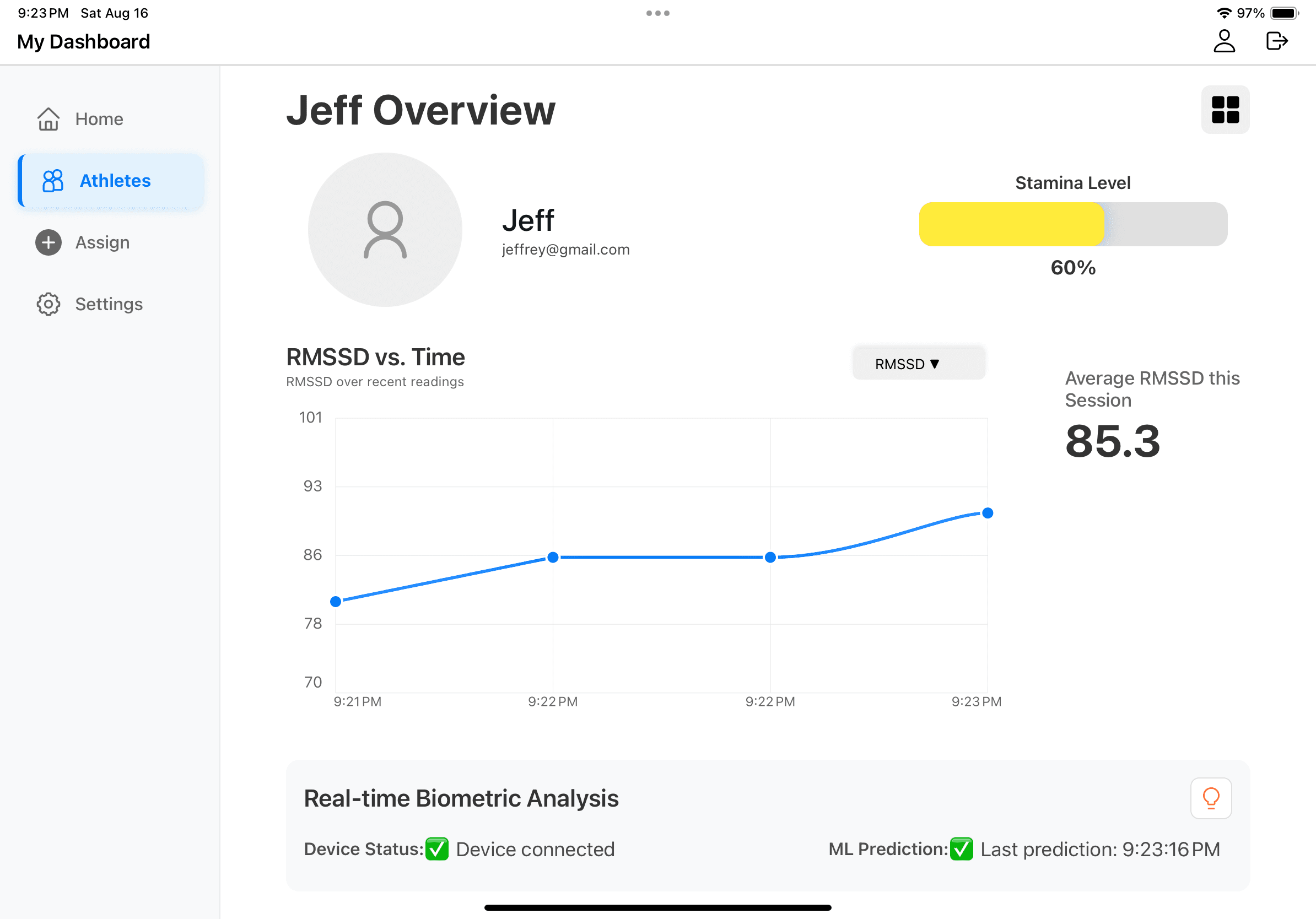Tap the lightbulb insights icon

[x=1211, y=798]
